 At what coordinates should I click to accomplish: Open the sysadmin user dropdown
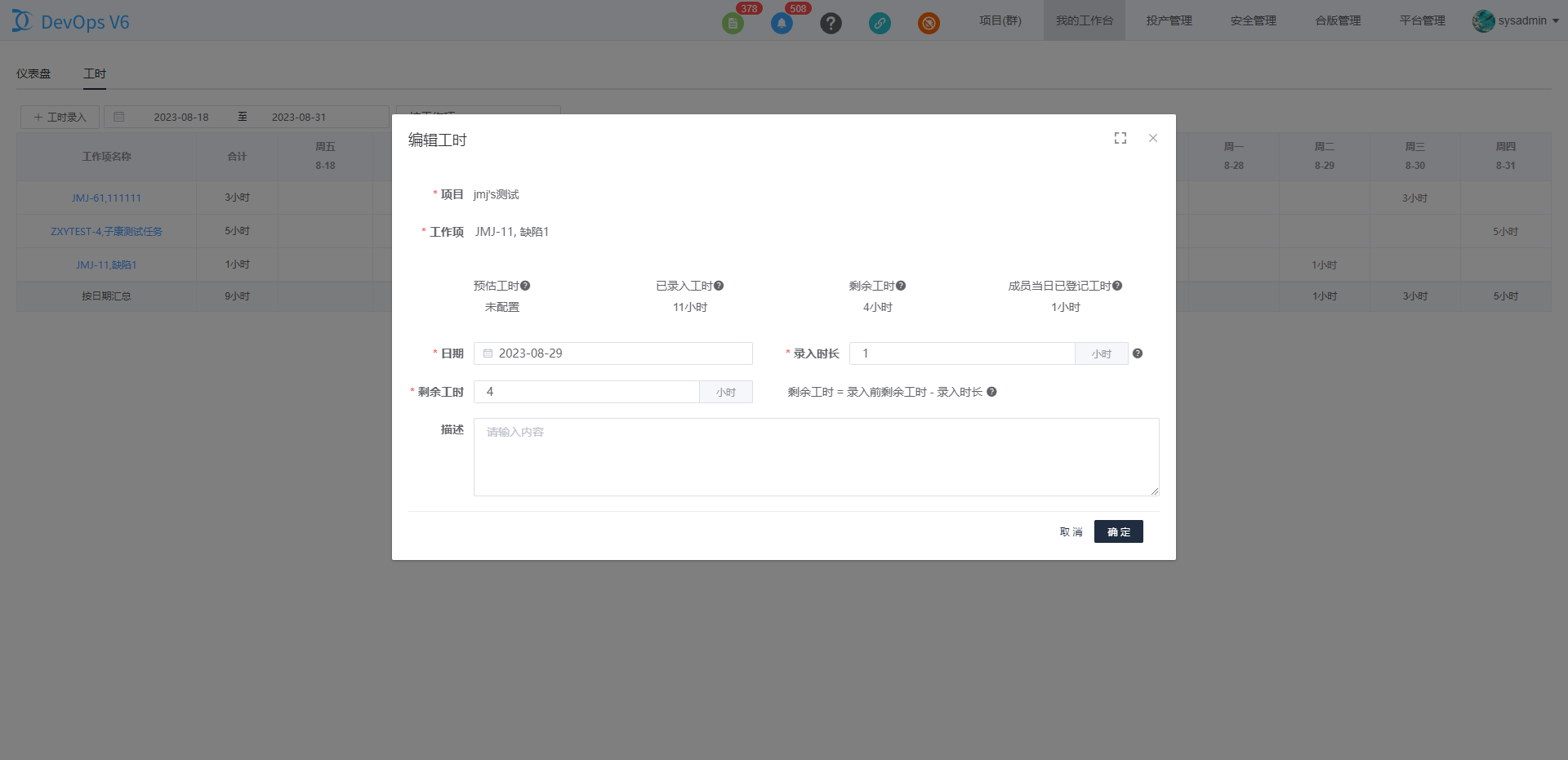click(1516, 20)
